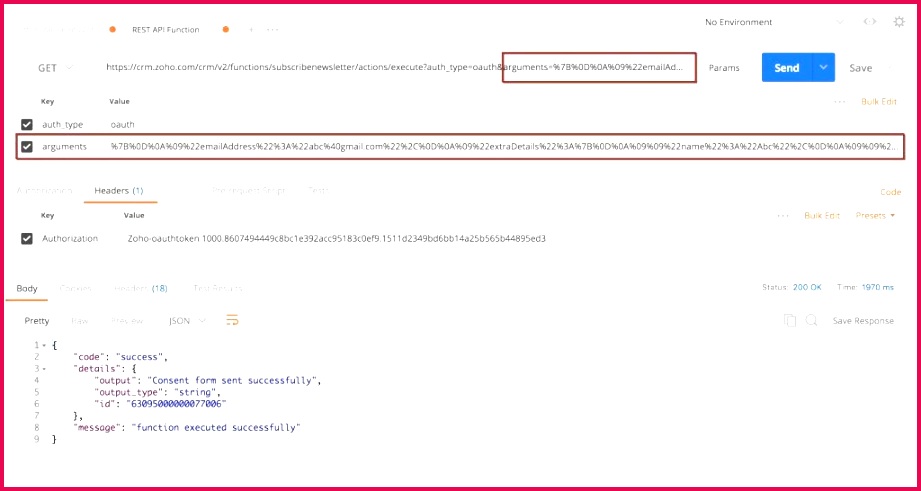The width and height of the screenshot is (921, 491).
Task: Click the Params button
Action: coord(724,68)
